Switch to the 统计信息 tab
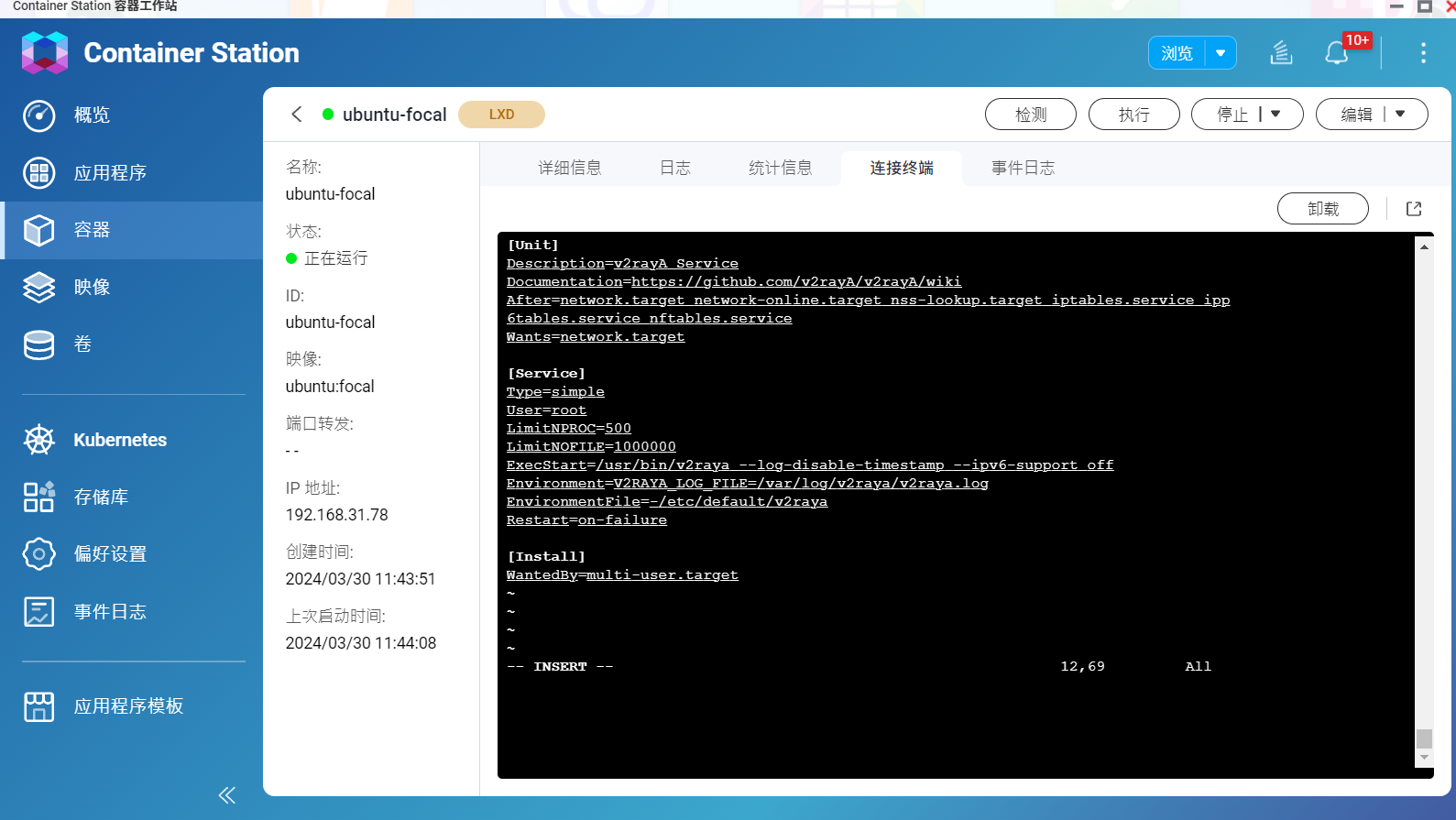 tap(780, 168)
